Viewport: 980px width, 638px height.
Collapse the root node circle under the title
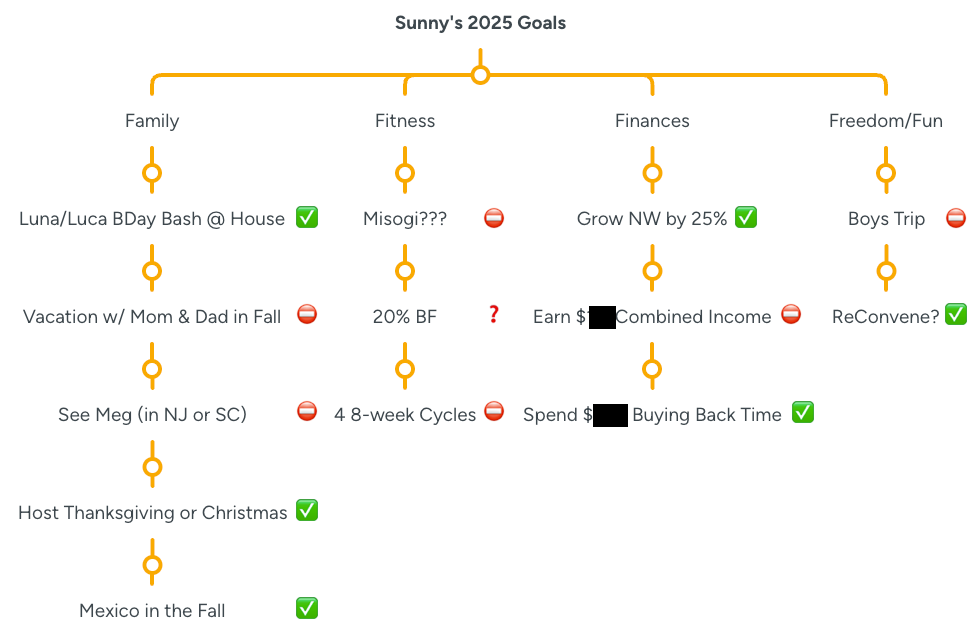[480, 75]
